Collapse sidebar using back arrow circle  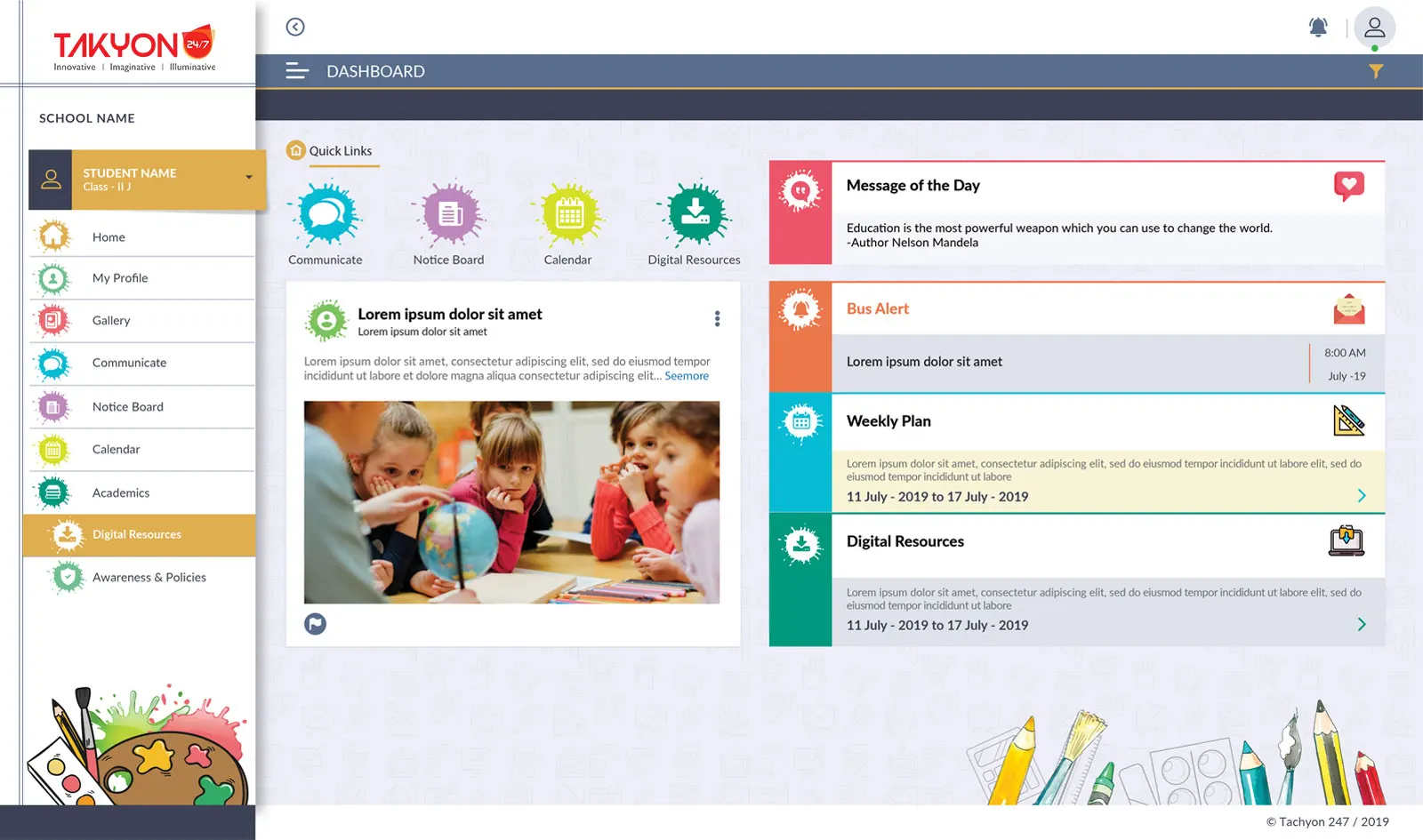pos(295,27)
